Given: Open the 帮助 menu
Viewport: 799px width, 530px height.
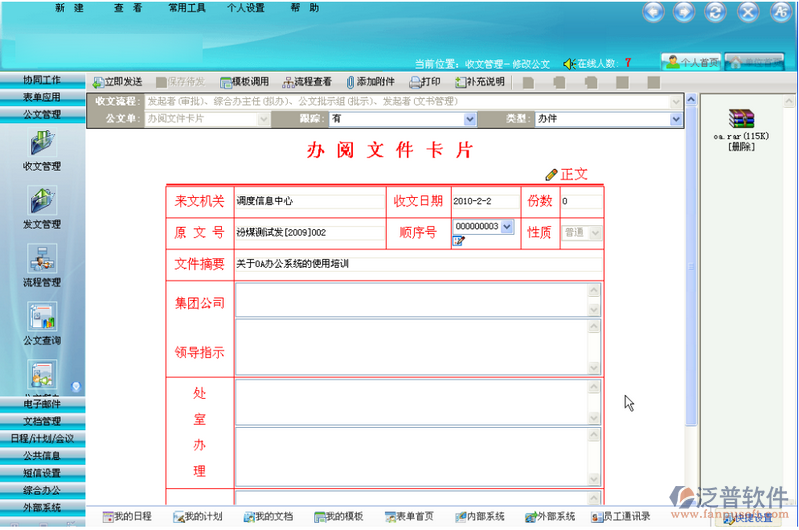Looking at the screenshot, I should [305, 8].
